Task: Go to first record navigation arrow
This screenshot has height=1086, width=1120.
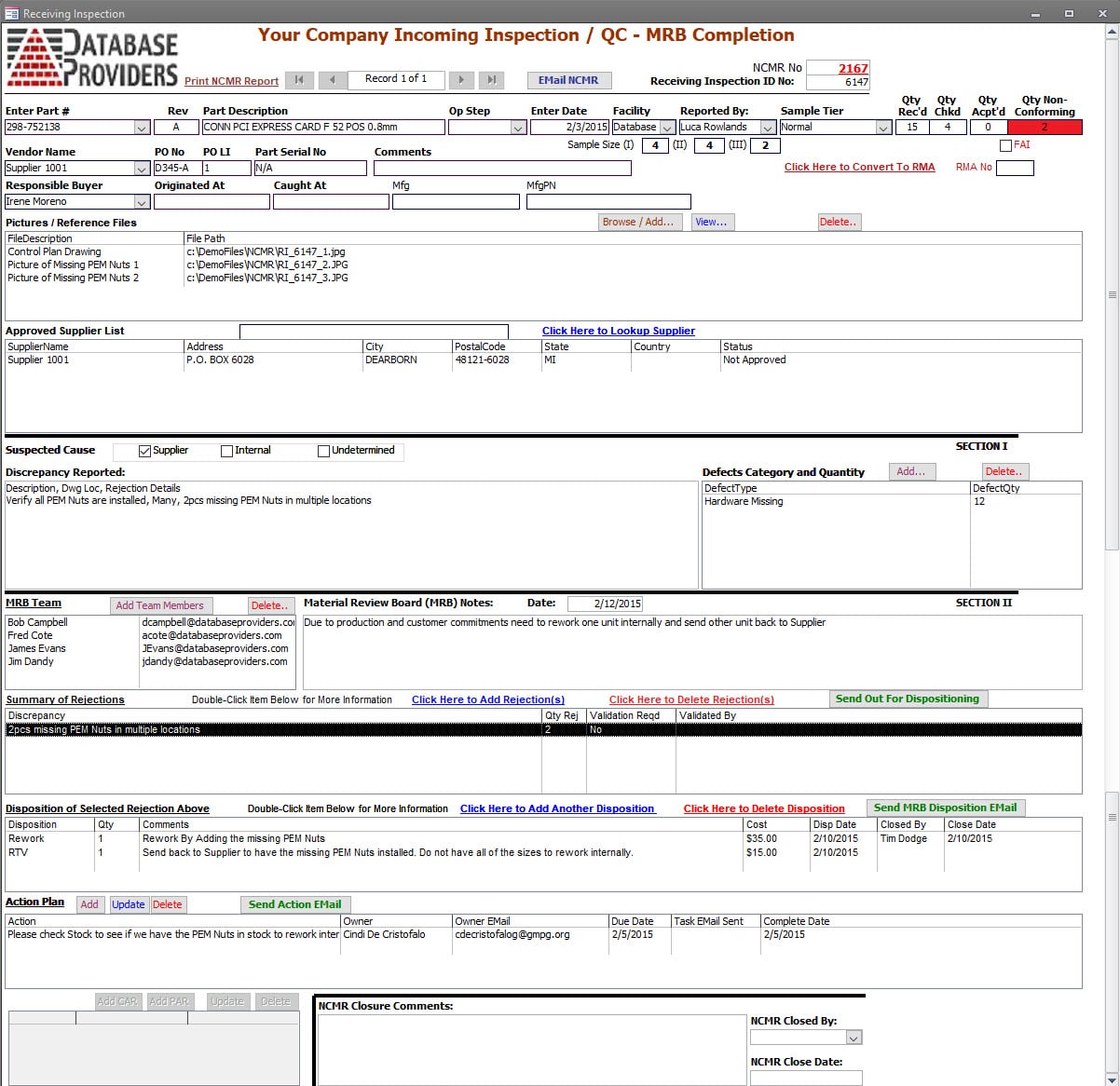Action: (x=299, y=80)
